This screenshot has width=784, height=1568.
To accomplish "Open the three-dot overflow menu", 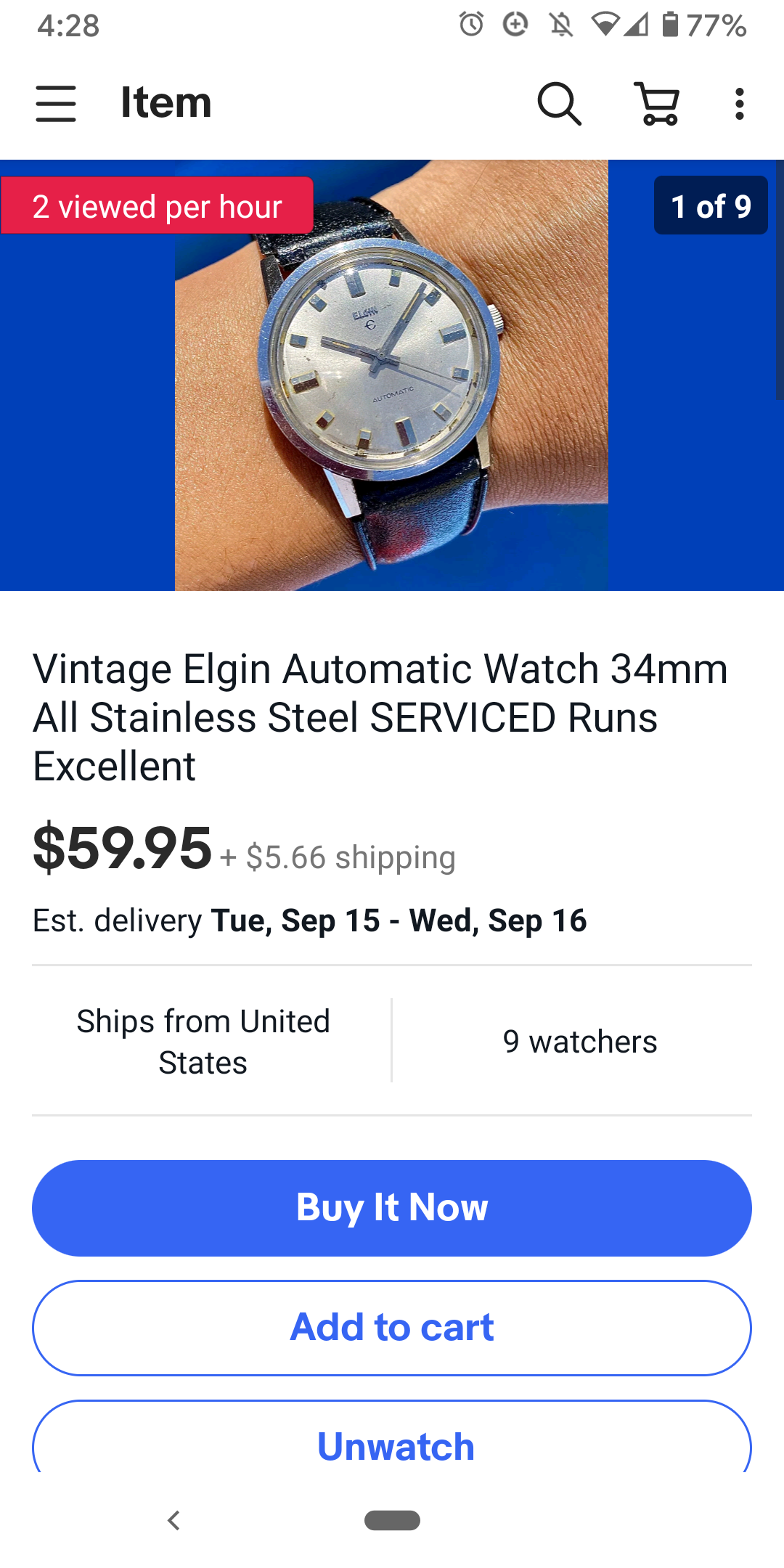I will pos(739,104).
